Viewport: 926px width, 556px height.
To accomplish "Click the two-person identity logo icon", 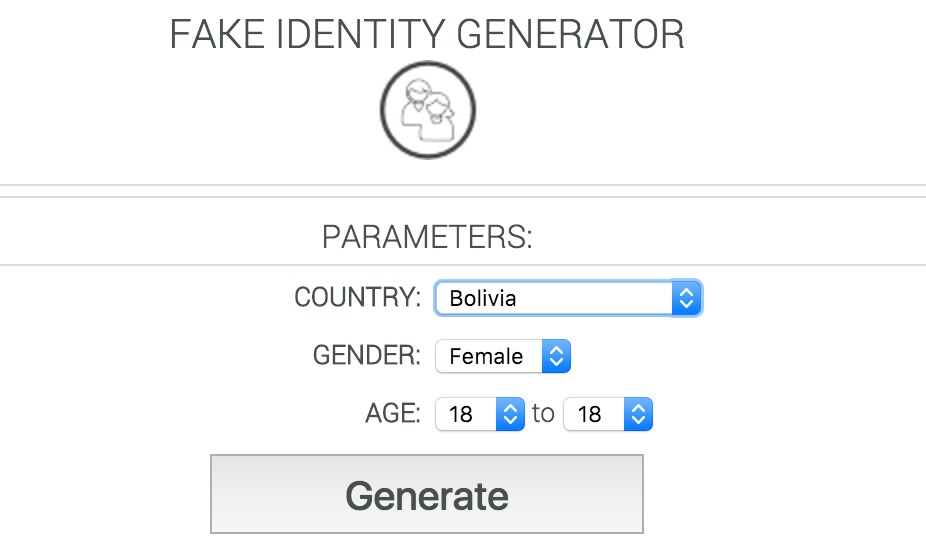I will point(428,110).
